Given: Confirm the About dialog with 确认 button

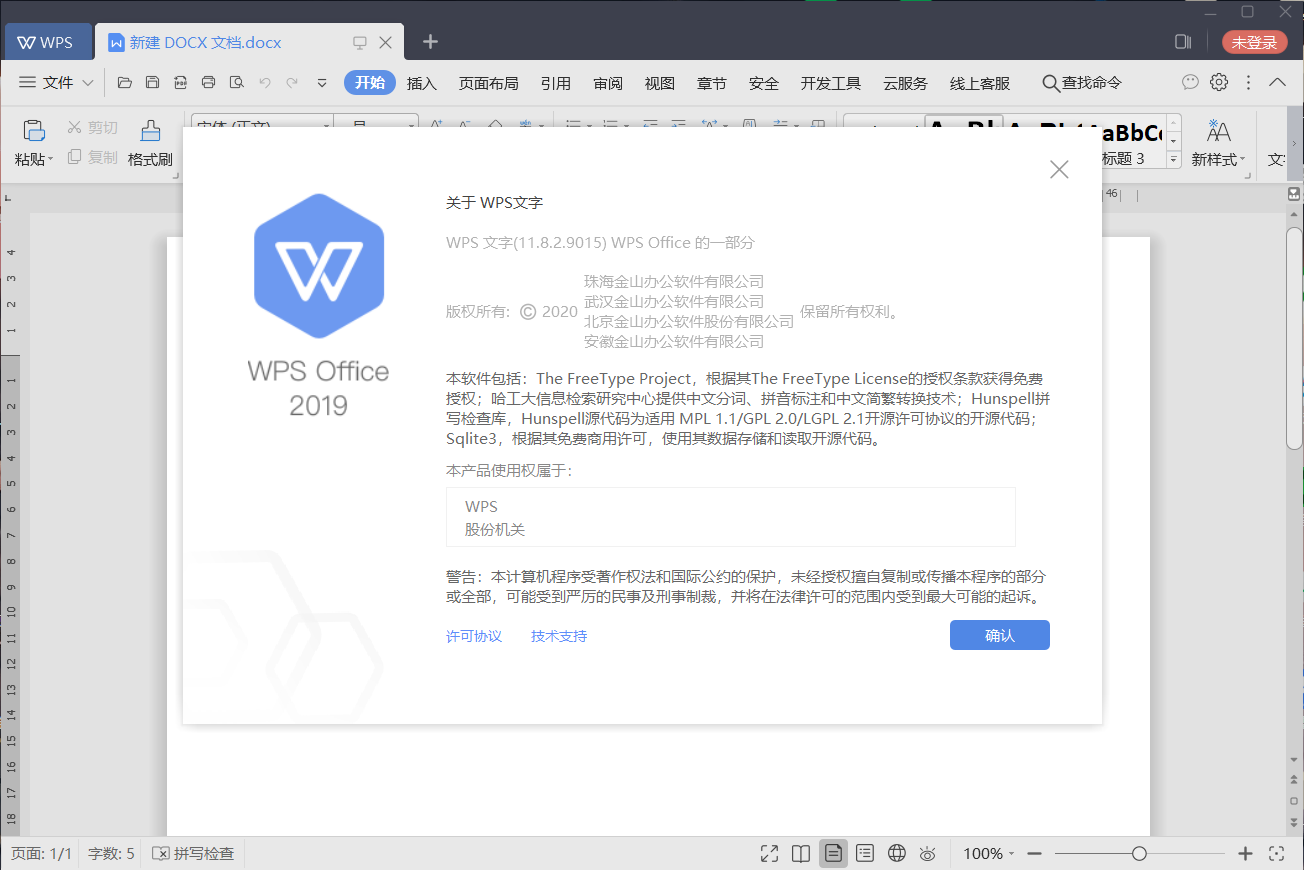Looking at the screenshot, I should pos(999,634).
